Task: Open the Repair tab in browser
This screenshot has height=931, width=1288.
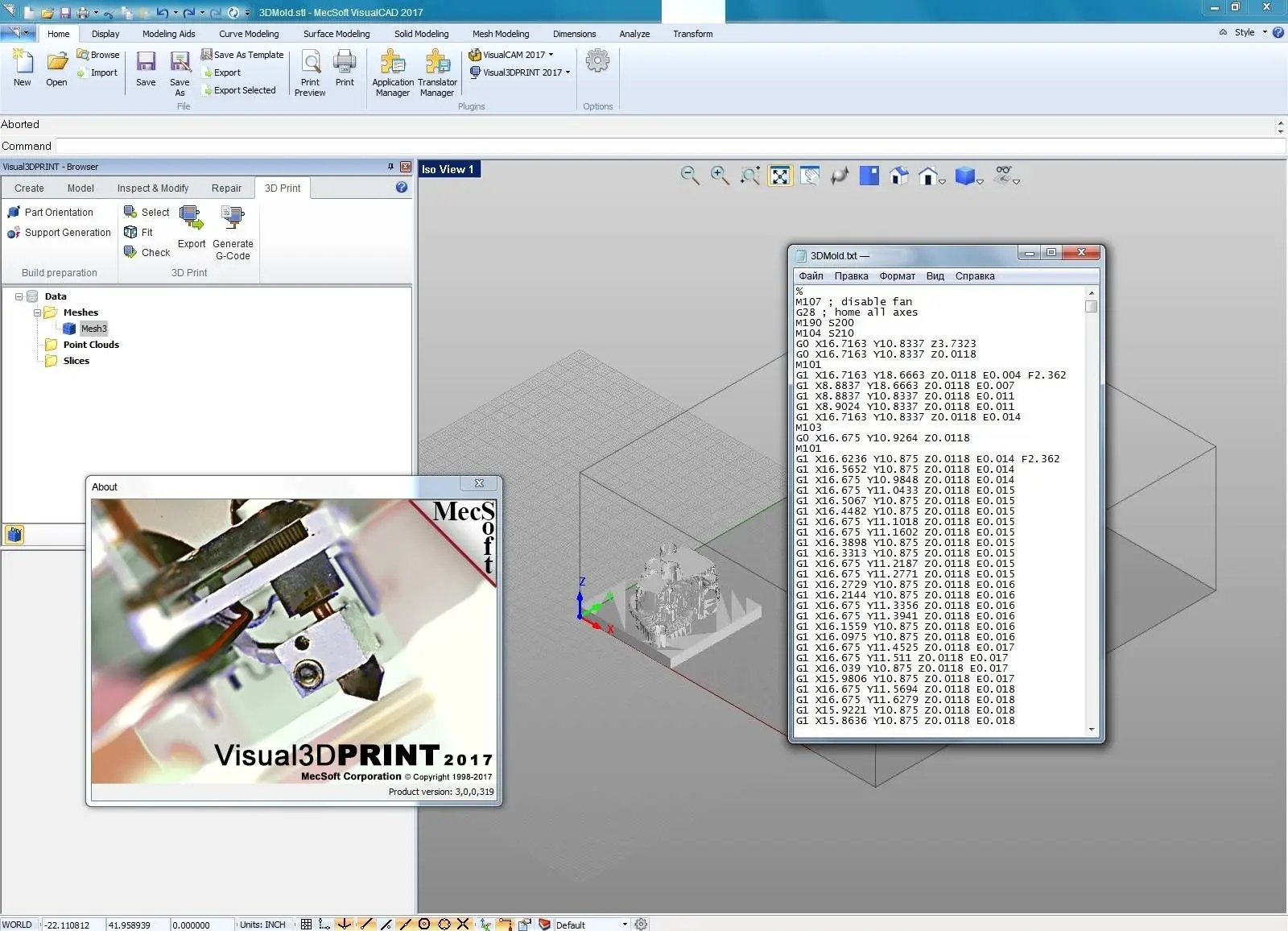Action: [226, 188]
